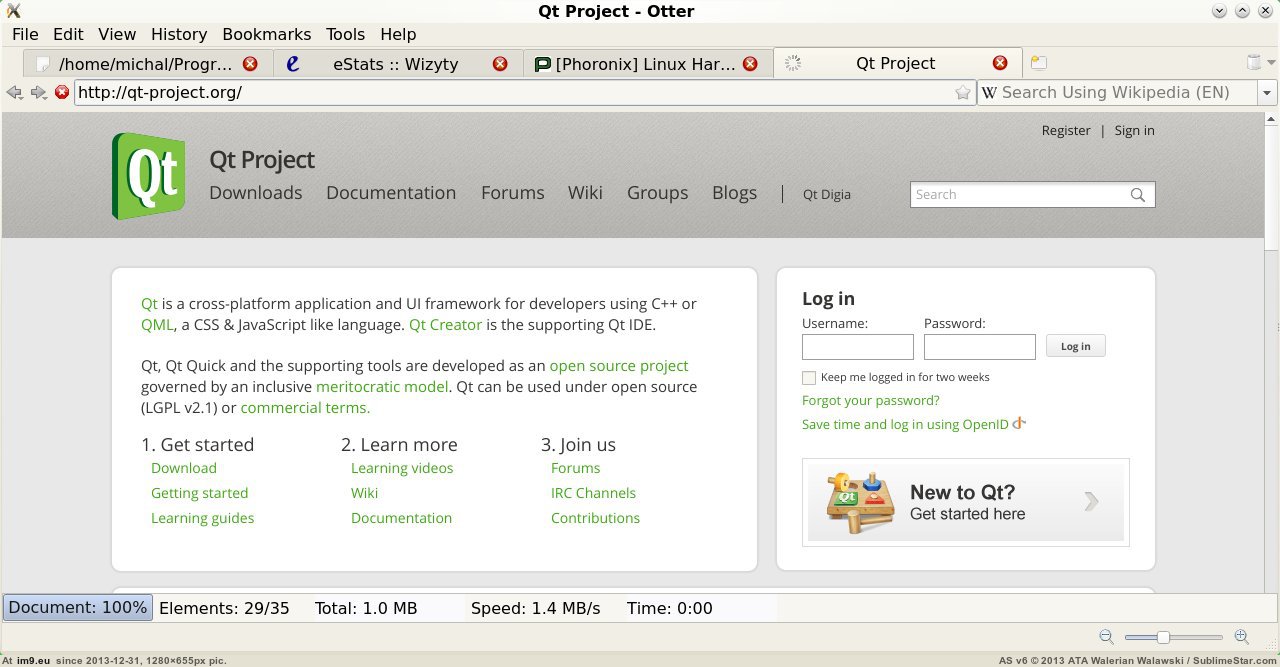This screenshot has width=1280, height=667.
Task: Enable Keep me logged in for two weeks
Action: pyautogui.click(x=809, y=378)
